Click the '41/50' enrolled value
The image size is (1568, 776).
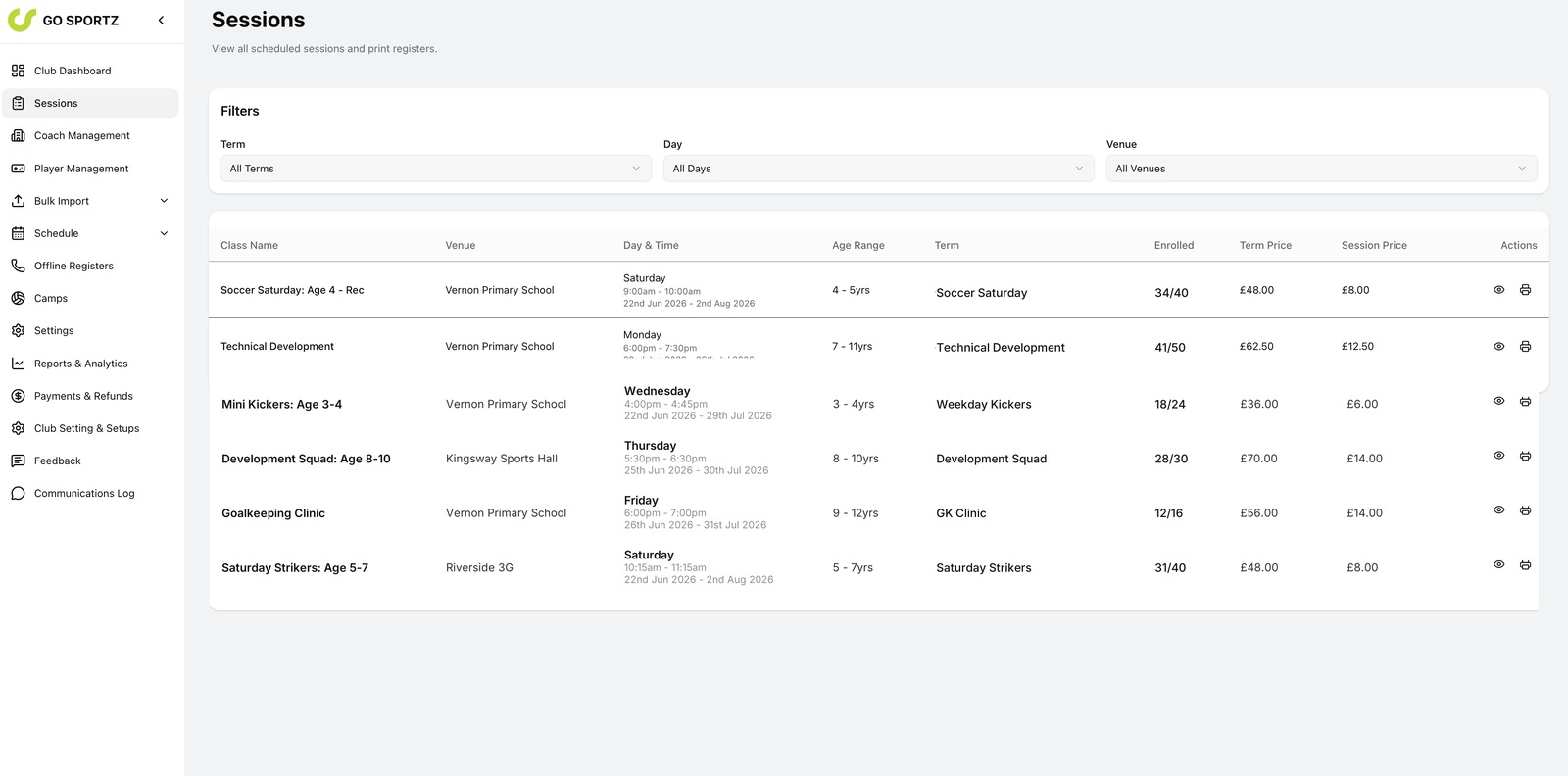(x=1170, y=348)
